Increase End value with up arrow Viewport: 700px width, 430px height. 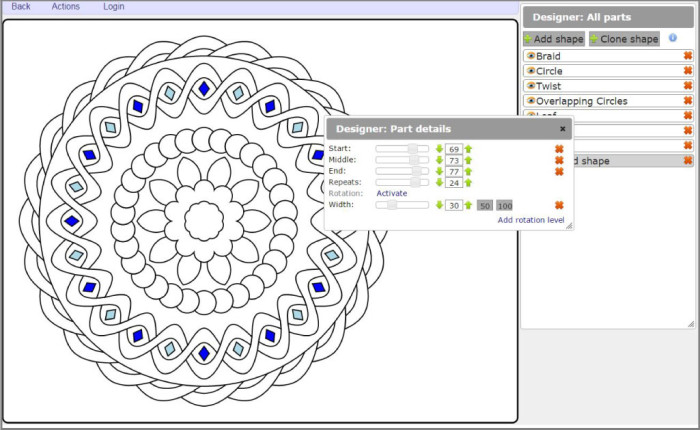pos(468,171)
